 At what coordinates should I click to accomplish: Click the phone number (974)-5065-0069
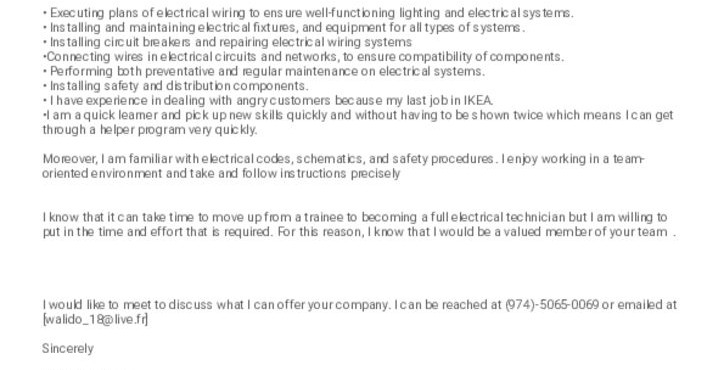point(552,305)
